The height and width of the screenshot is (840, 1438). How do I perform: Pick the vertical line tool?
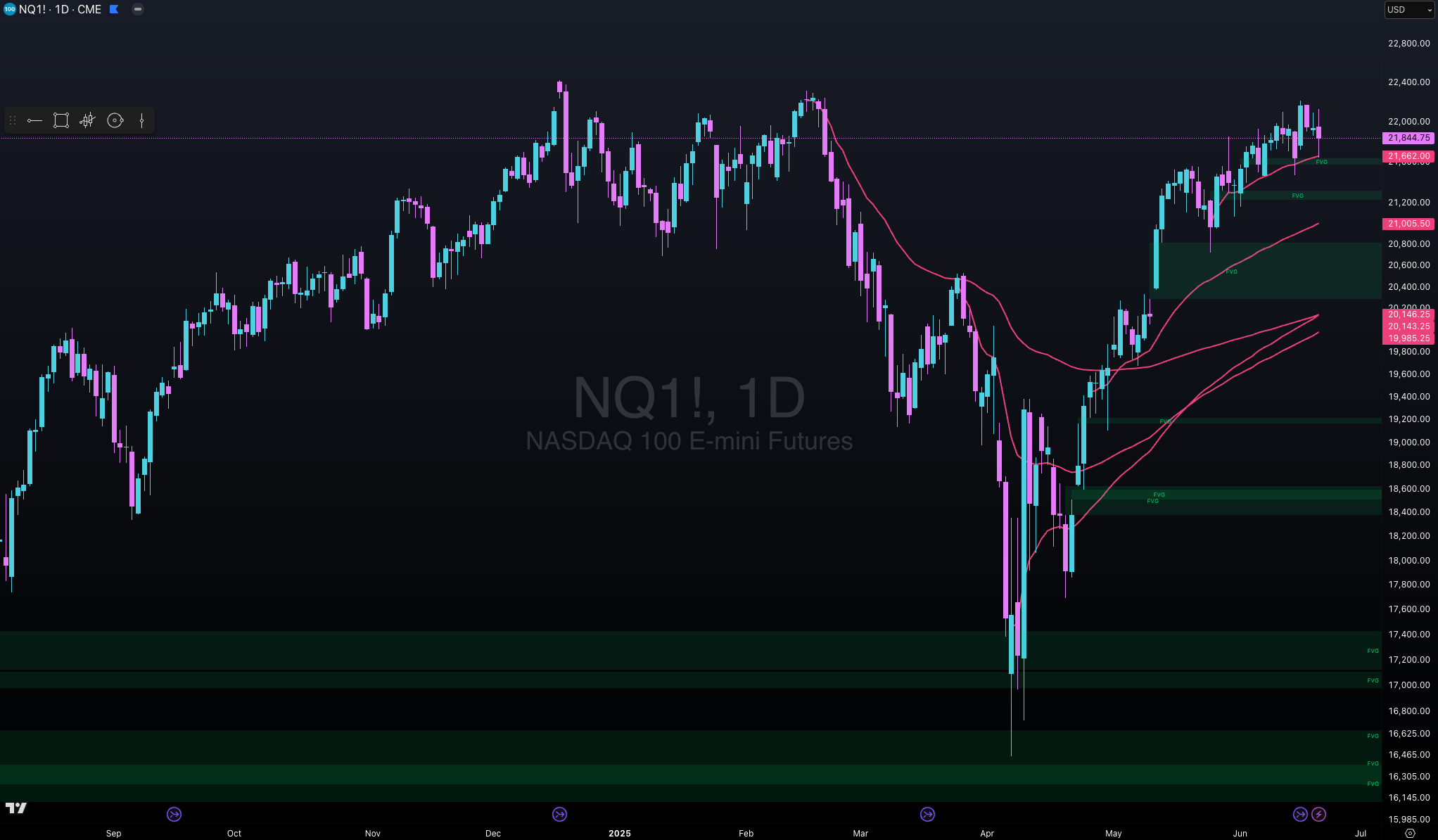tap(142, 121)
